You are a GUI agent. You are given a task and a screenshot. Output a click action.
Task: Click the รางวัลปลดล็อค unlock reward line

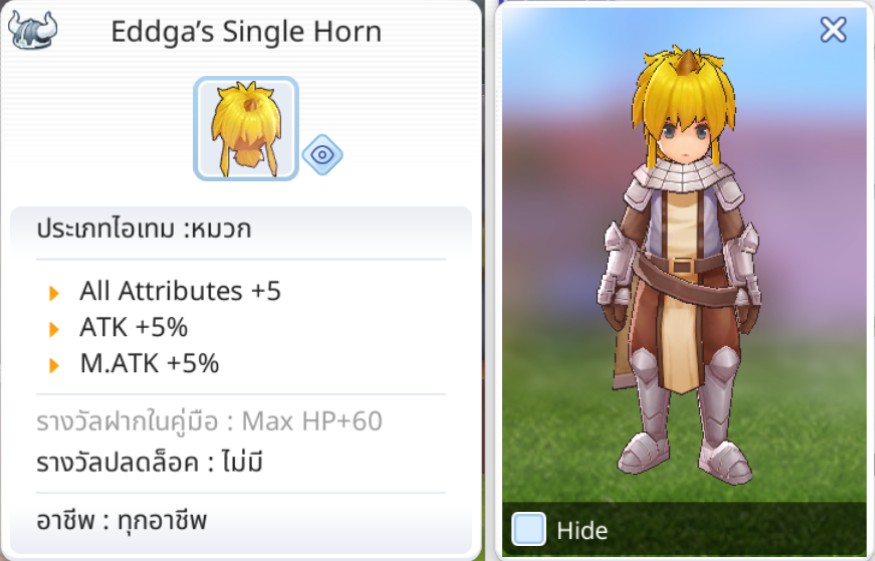pyautogui.click(x=149, y=463)
